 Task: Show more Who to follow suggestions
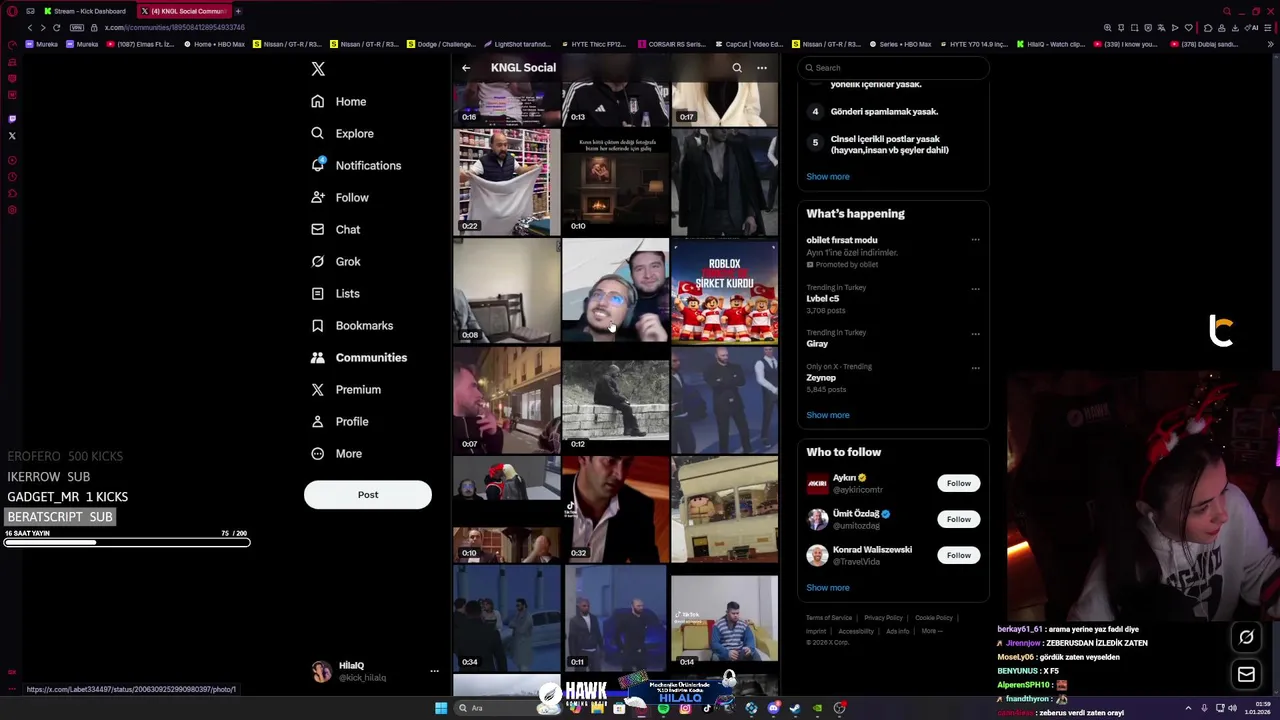point(828,588)
